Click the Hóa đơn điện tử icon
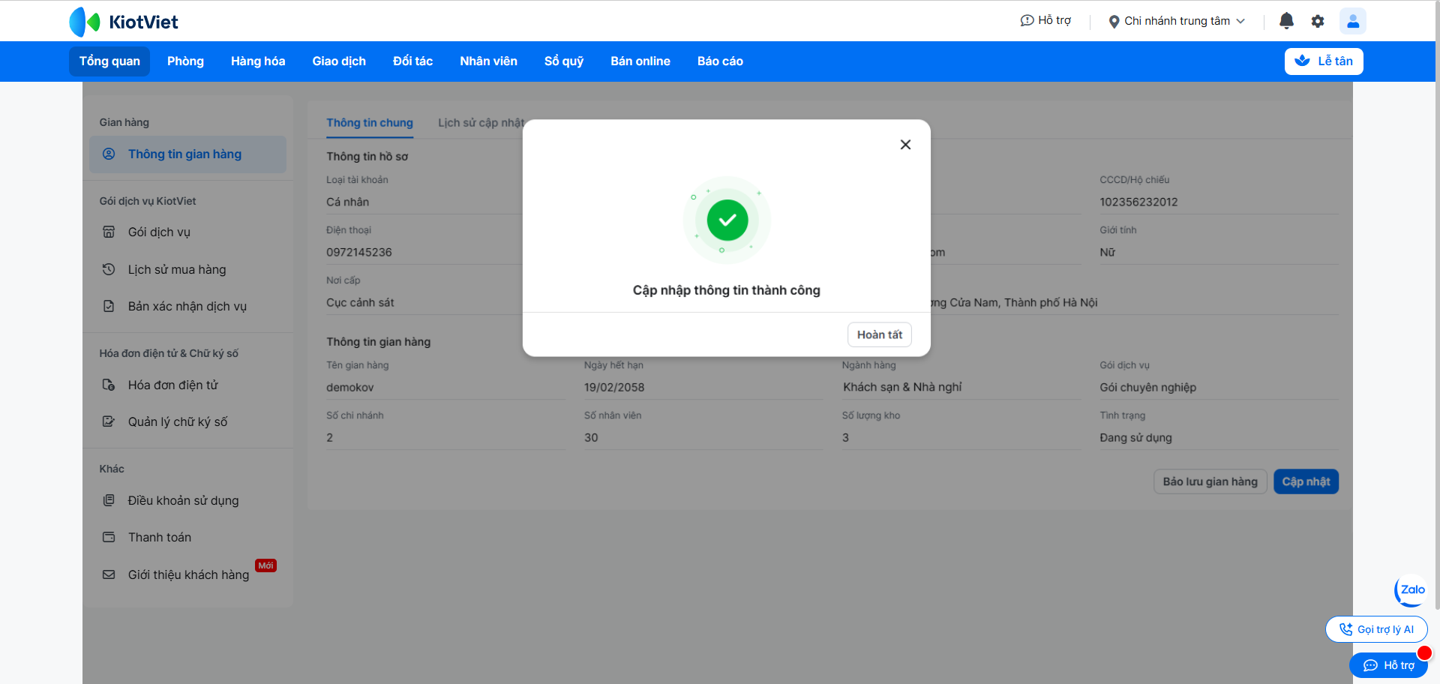This screenshot has height=684, width=1440. [109, 385]
